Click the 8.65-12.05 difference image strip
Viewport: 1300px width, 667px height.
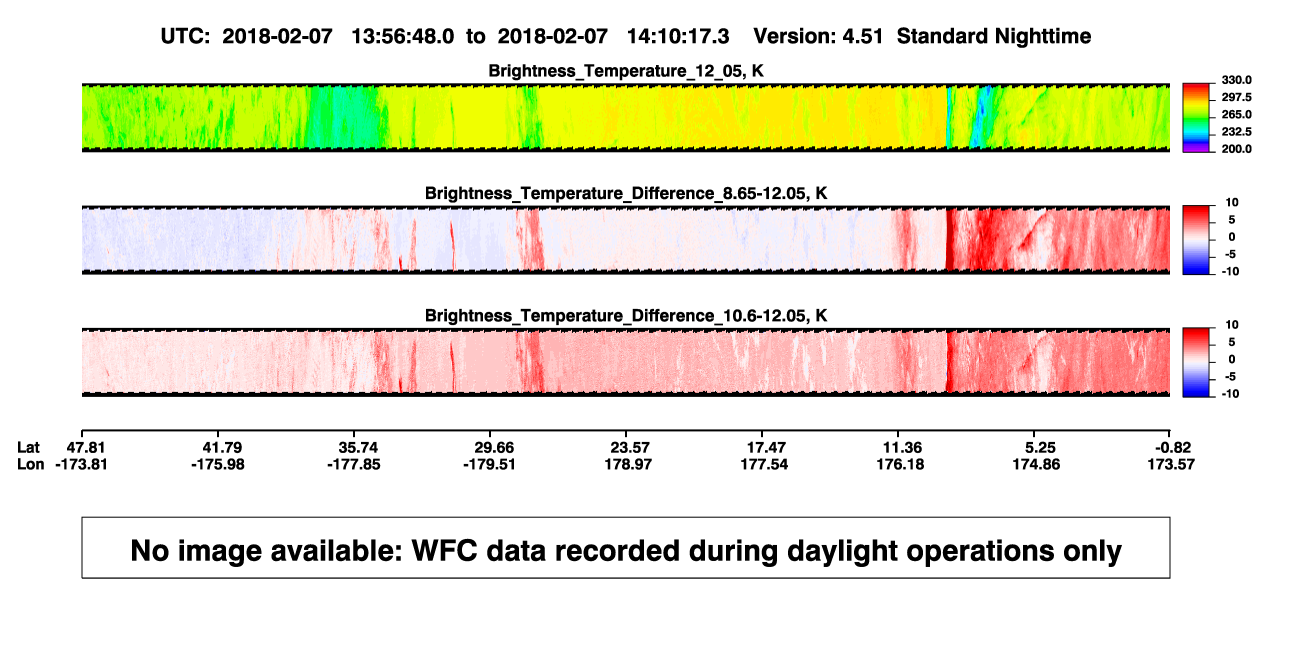pos(626,240)
